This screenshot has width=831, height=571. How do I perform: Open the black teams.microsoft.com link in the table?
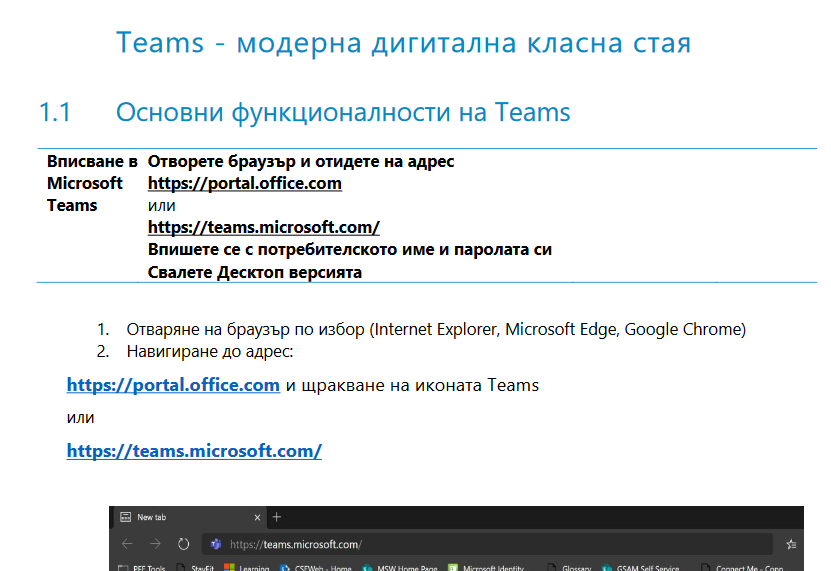tap(264, 227)
